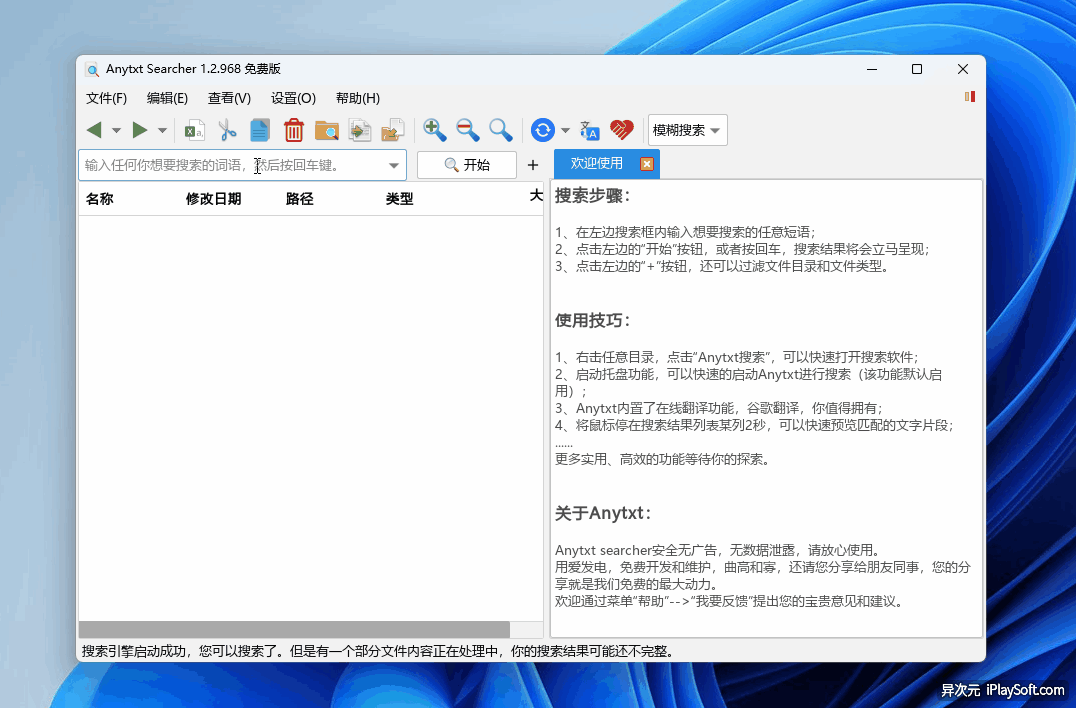
Task: Close the 欢迎使用 tab
Action: click(x=646, y=163)
